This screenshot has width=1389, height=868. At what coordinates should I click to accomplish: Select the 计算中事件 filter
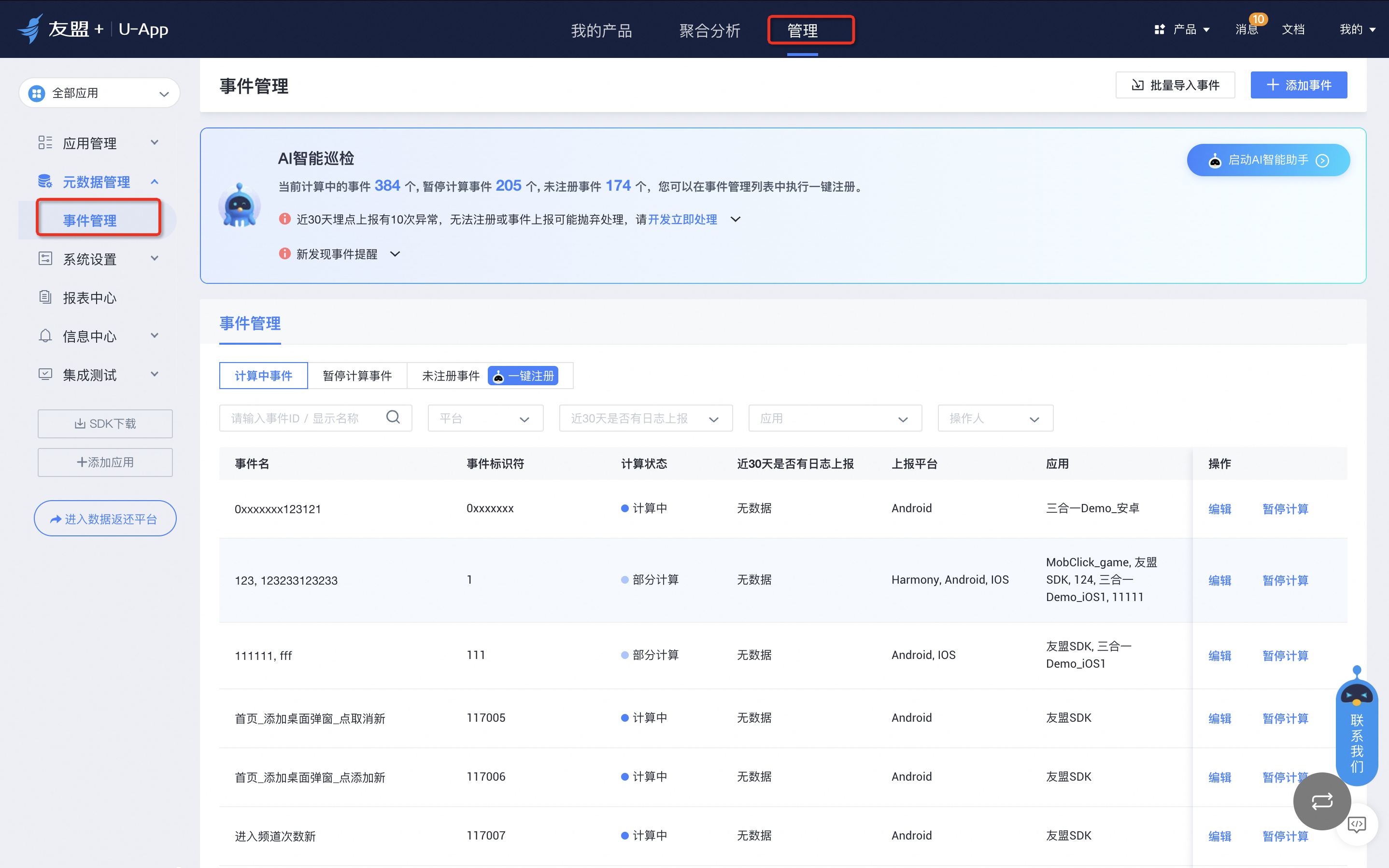264,376
